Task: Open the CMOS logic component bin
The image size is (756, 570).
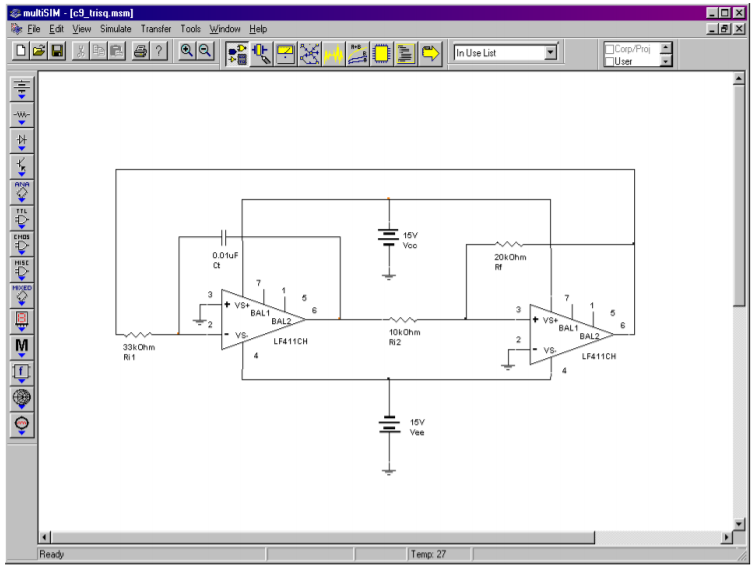Action: (21, 242)
